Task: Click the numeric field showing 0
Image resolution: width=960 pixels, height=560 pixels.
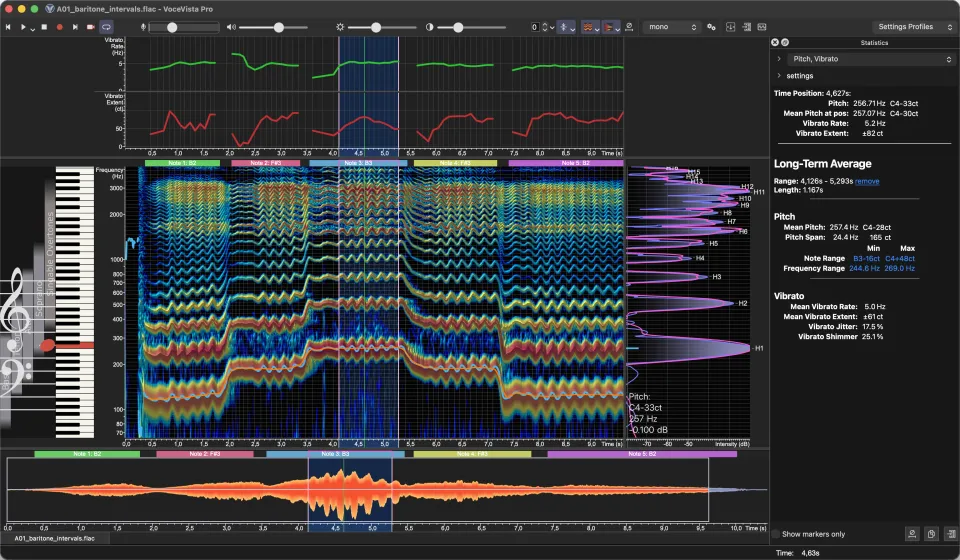Action: tap(534, 27)
